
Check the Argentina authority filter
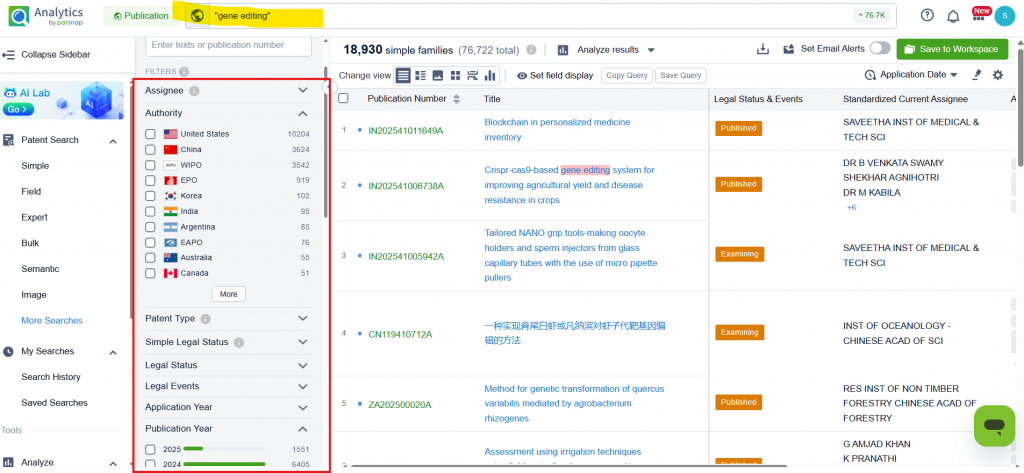pyautogui.click(x=150, y=227)
